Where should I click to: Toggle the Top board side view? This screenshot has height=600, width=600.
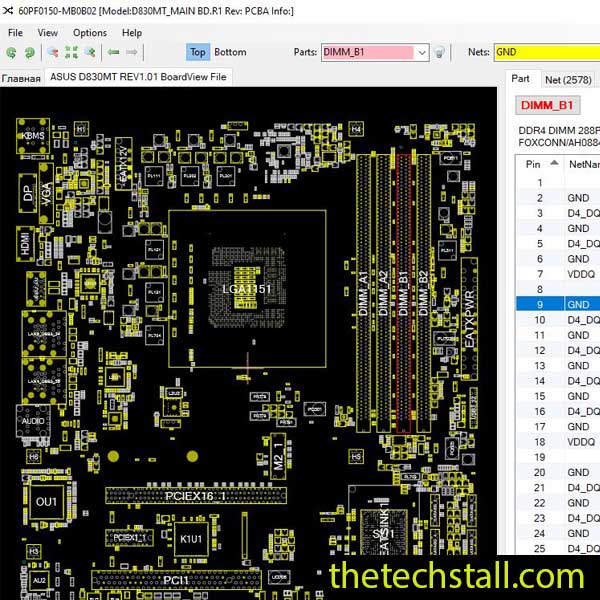tap(197, 52)
